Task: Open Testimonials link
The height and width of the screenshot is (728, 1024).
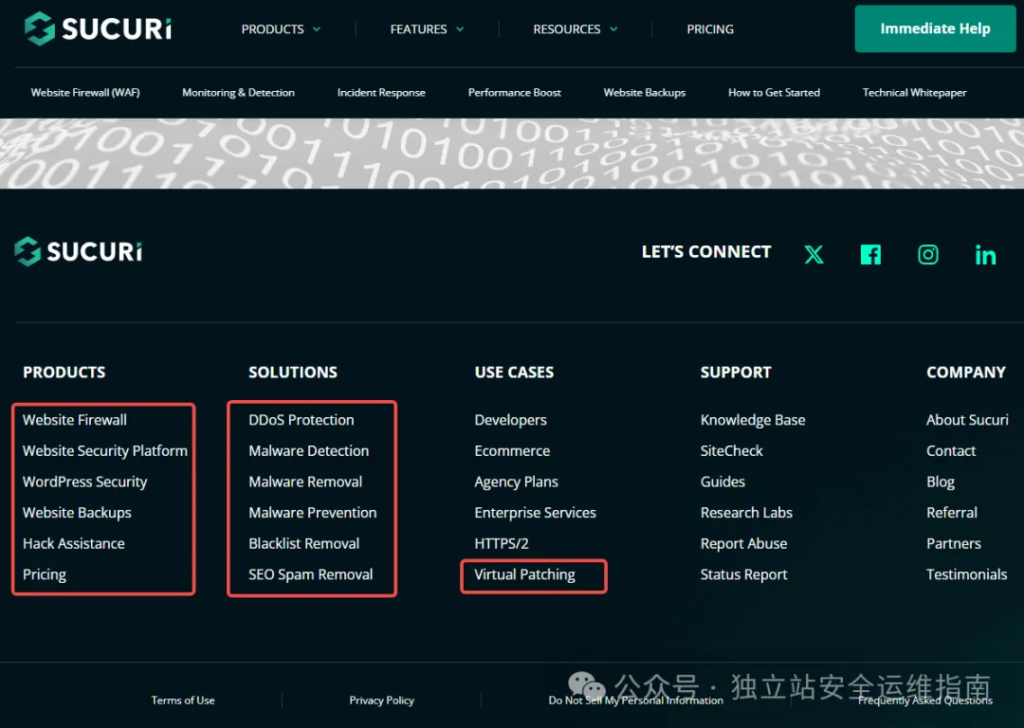Action: coord(967,575)
